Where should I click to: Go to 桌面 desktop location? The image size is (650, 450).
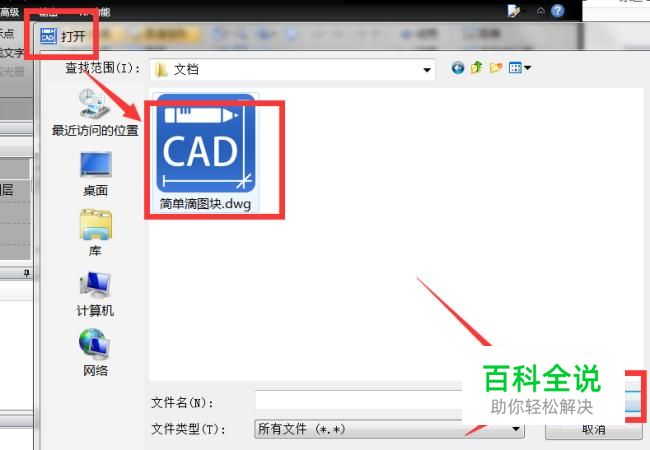(95, 174)
